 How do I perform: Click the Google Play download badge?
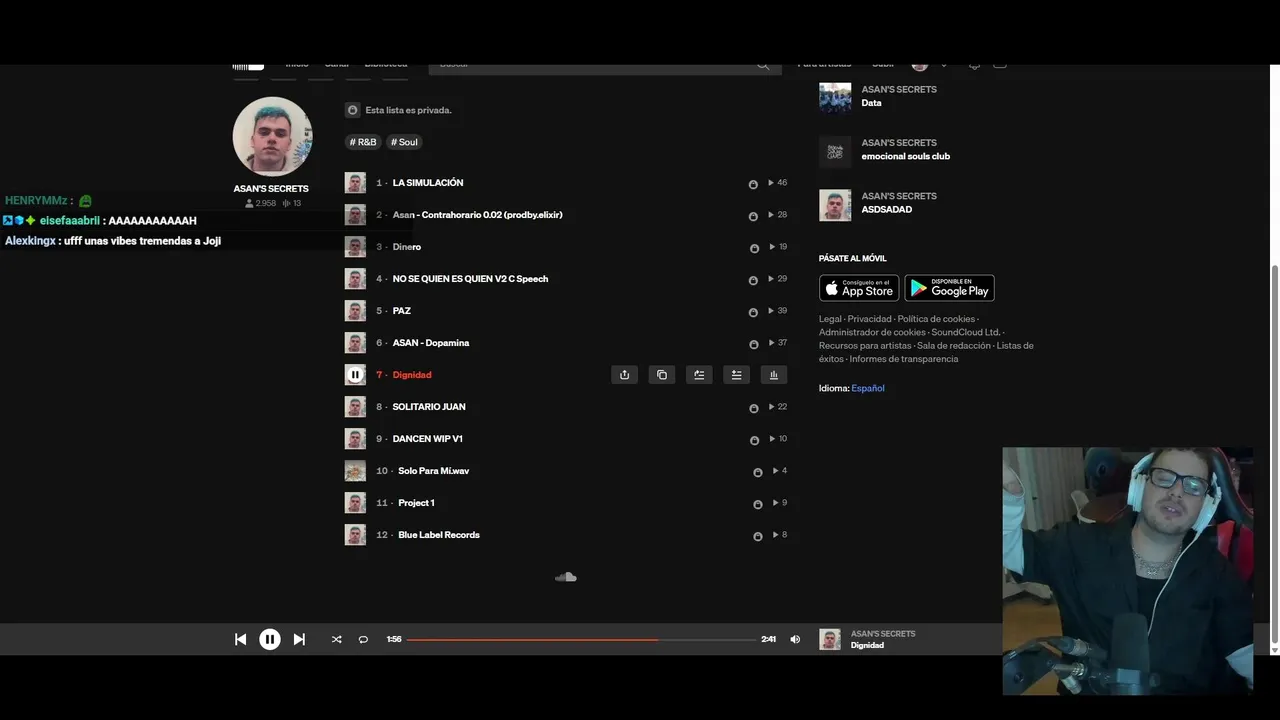[x=949, y=288]
